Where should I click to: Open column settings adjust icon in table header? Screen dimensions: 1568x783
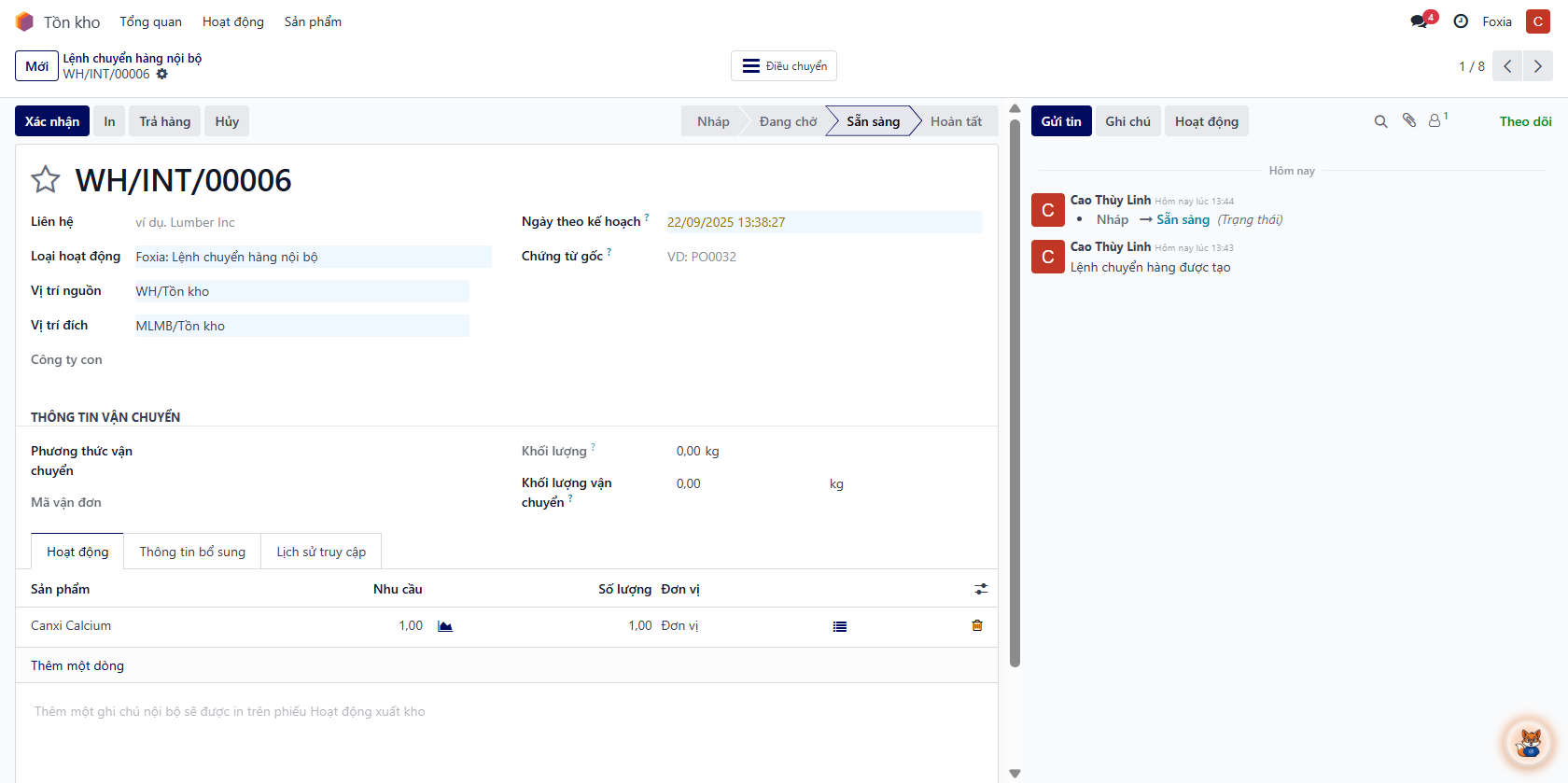point(981,589)
